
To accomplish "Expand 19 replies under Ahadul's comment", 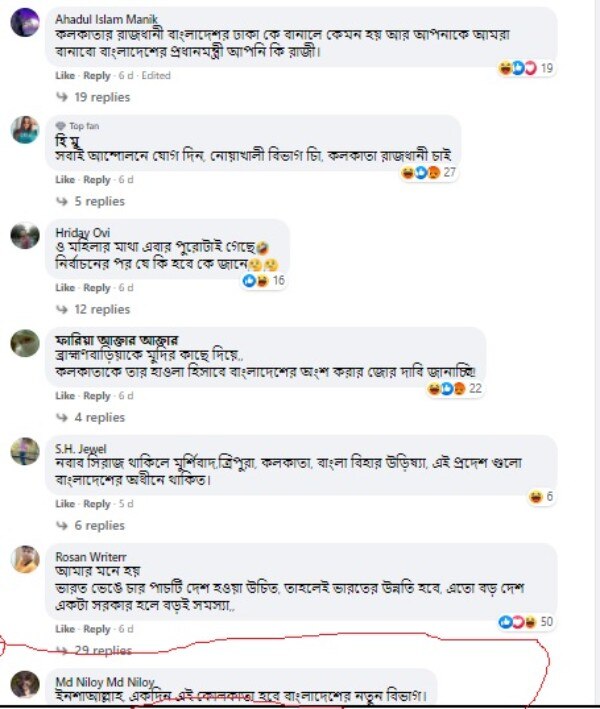I will tap(95, 97).
